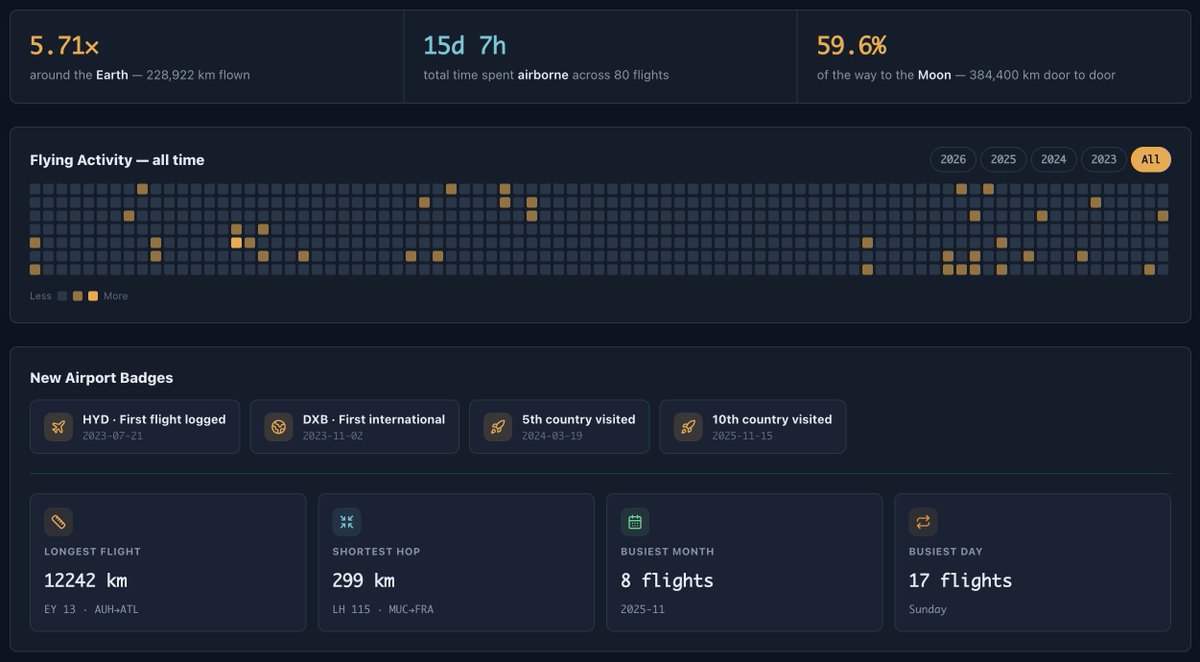
Task: Select the 2025 year filter
Action: click(1003, 159)
